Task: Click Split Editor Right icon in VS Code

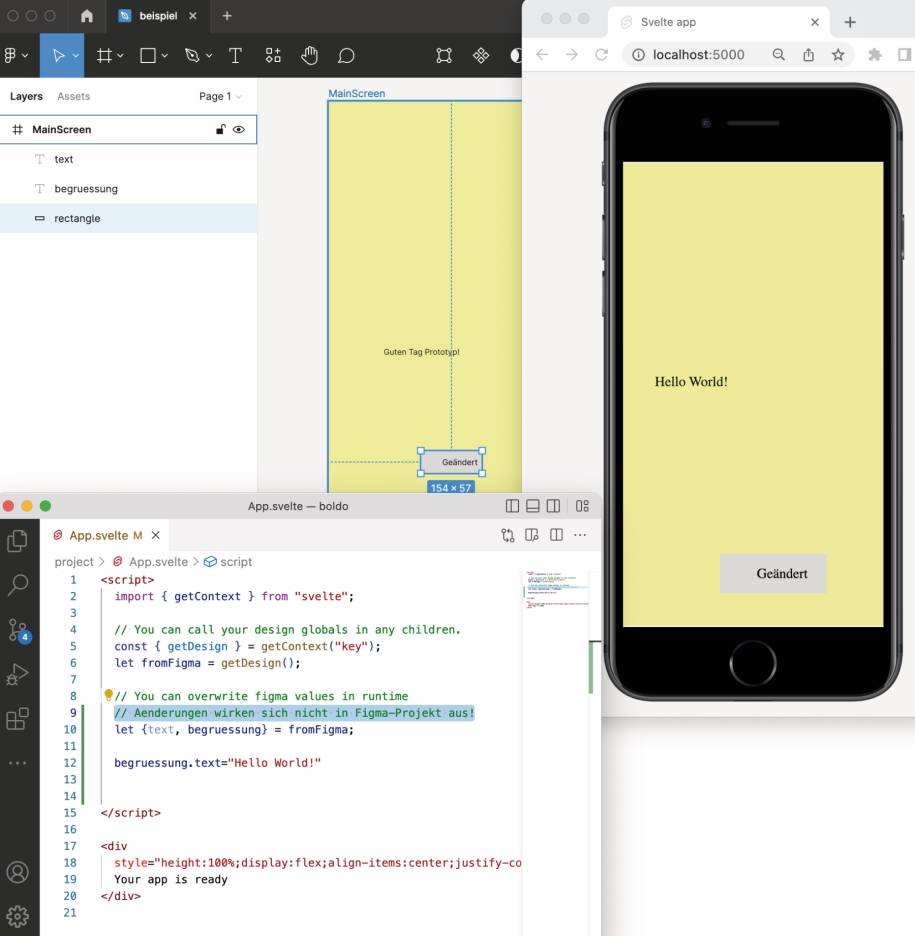Action: point(556,535)
